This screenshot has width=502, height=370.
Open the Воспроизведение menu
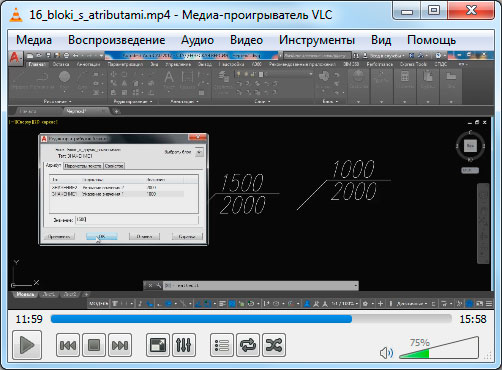[x=117, y=40]
